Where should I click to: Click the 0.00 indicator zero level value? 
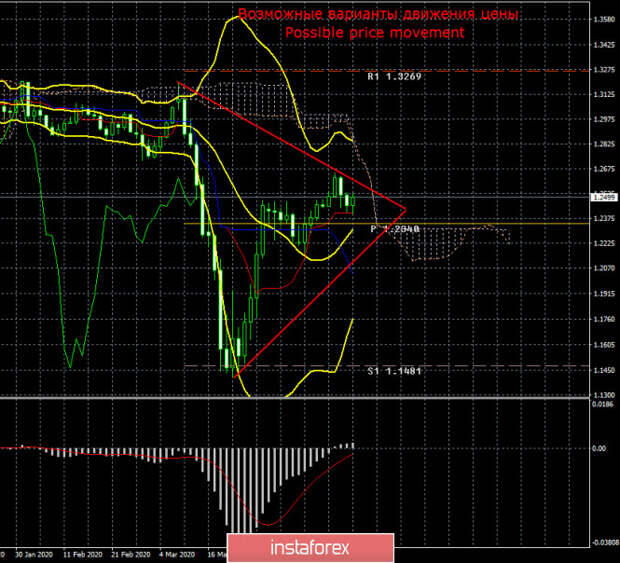[599, 448]
